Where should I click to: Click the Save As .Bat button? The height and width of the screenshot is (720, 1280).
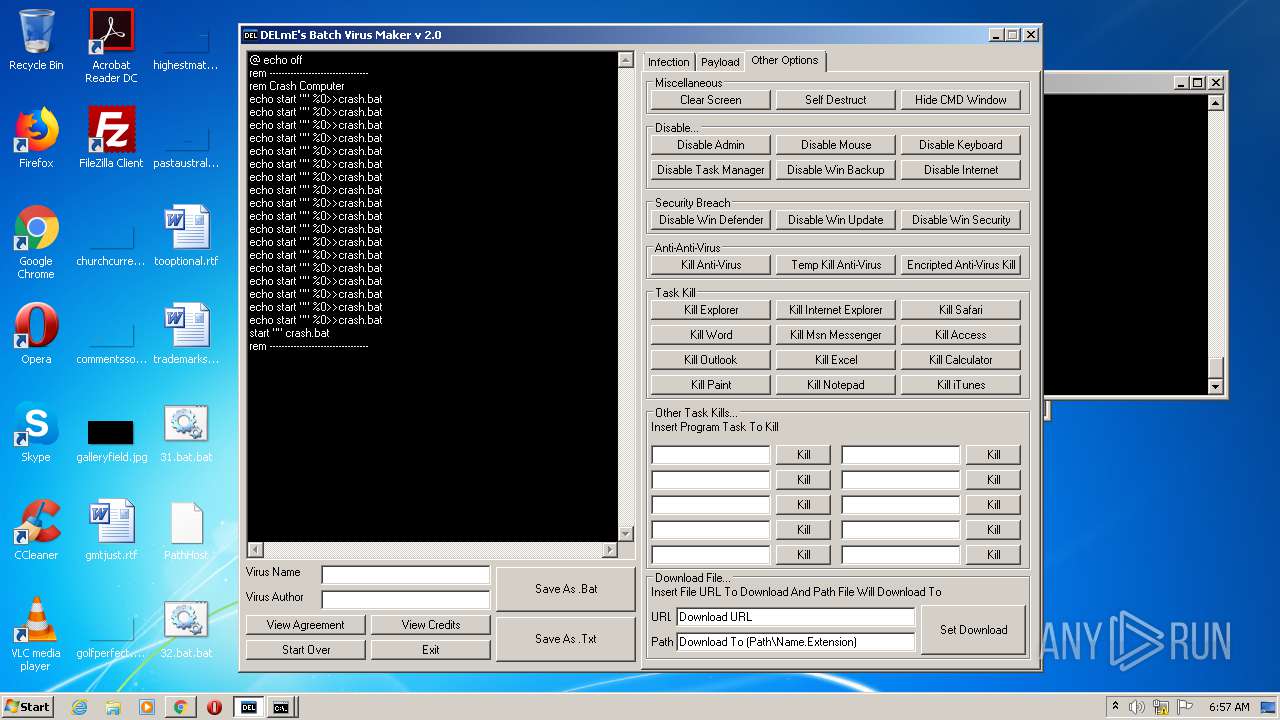[566, 589]
